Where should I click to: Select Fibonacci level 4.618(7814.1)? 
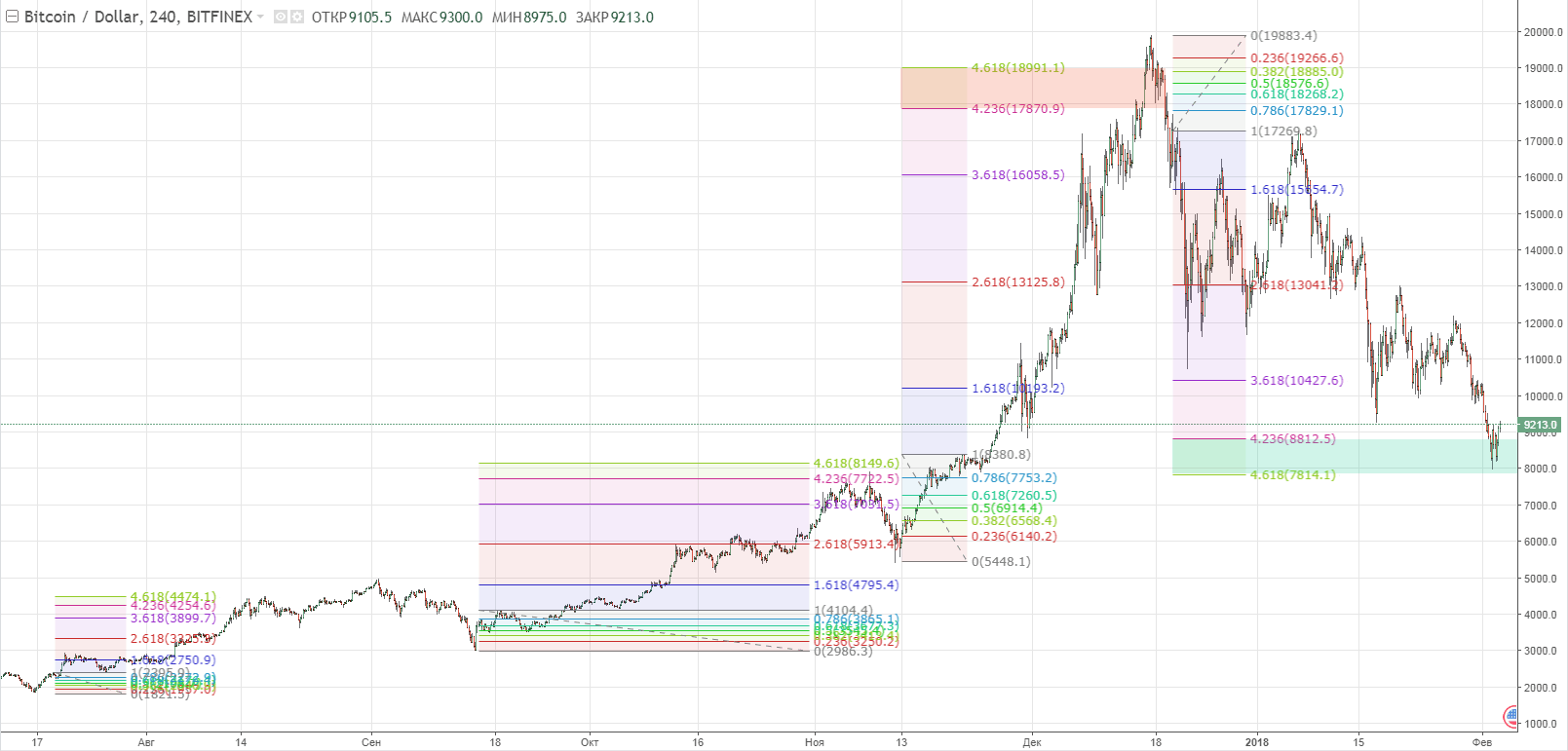[1293, 474]
